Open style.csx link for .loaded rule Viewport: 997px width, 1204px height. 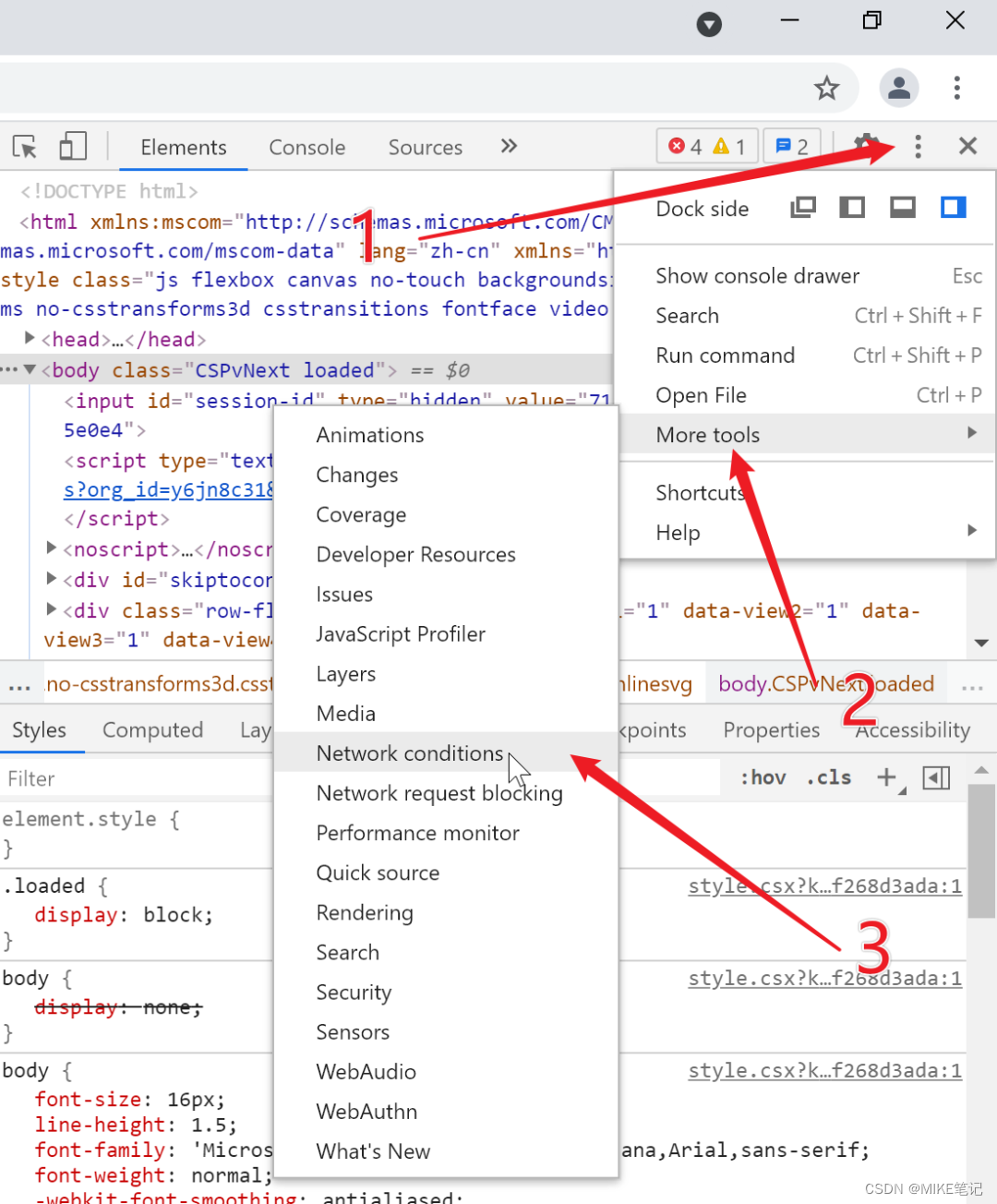point(825,886)
